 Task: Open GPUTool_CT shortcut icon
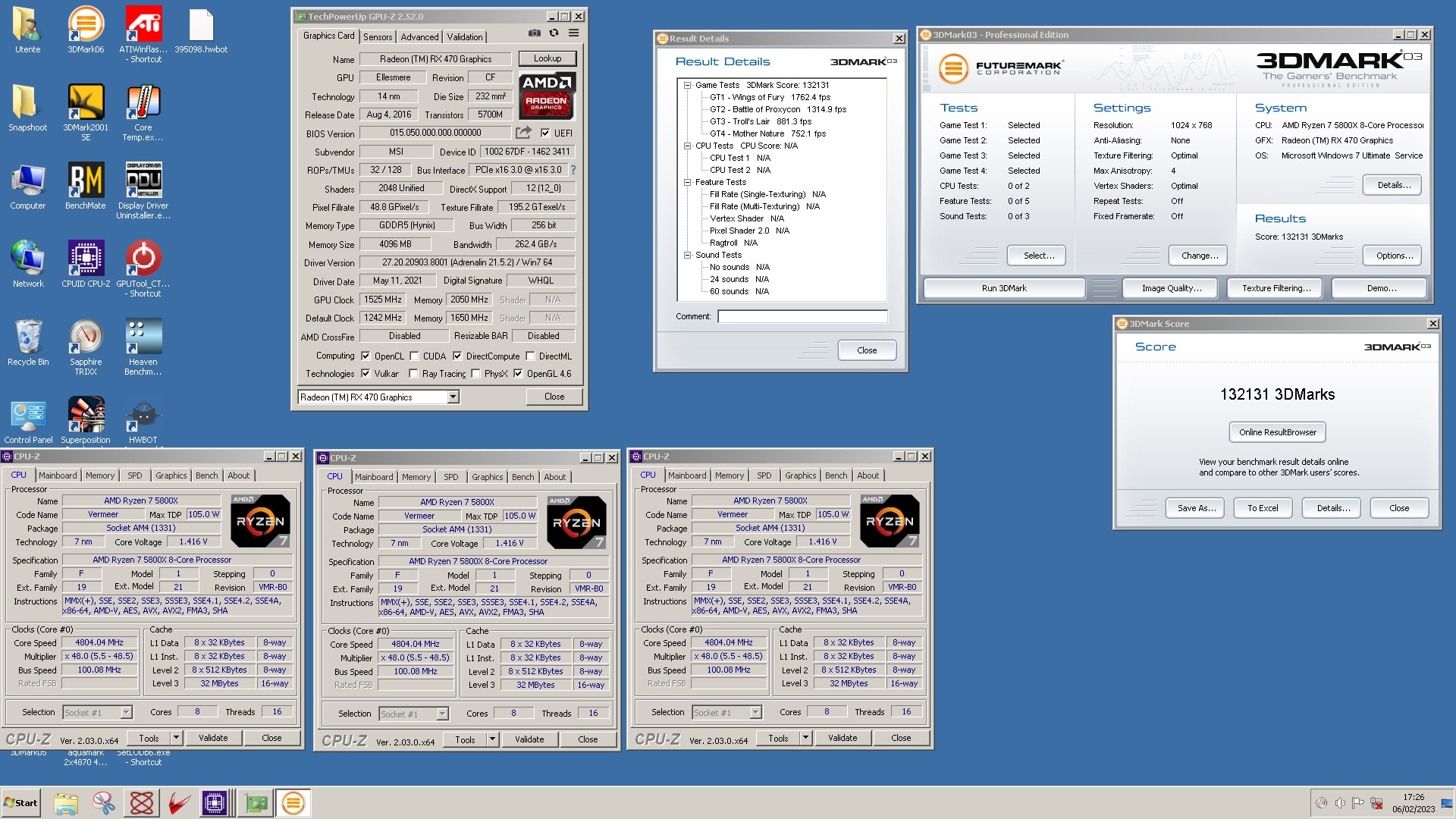(x=143, y=268)
